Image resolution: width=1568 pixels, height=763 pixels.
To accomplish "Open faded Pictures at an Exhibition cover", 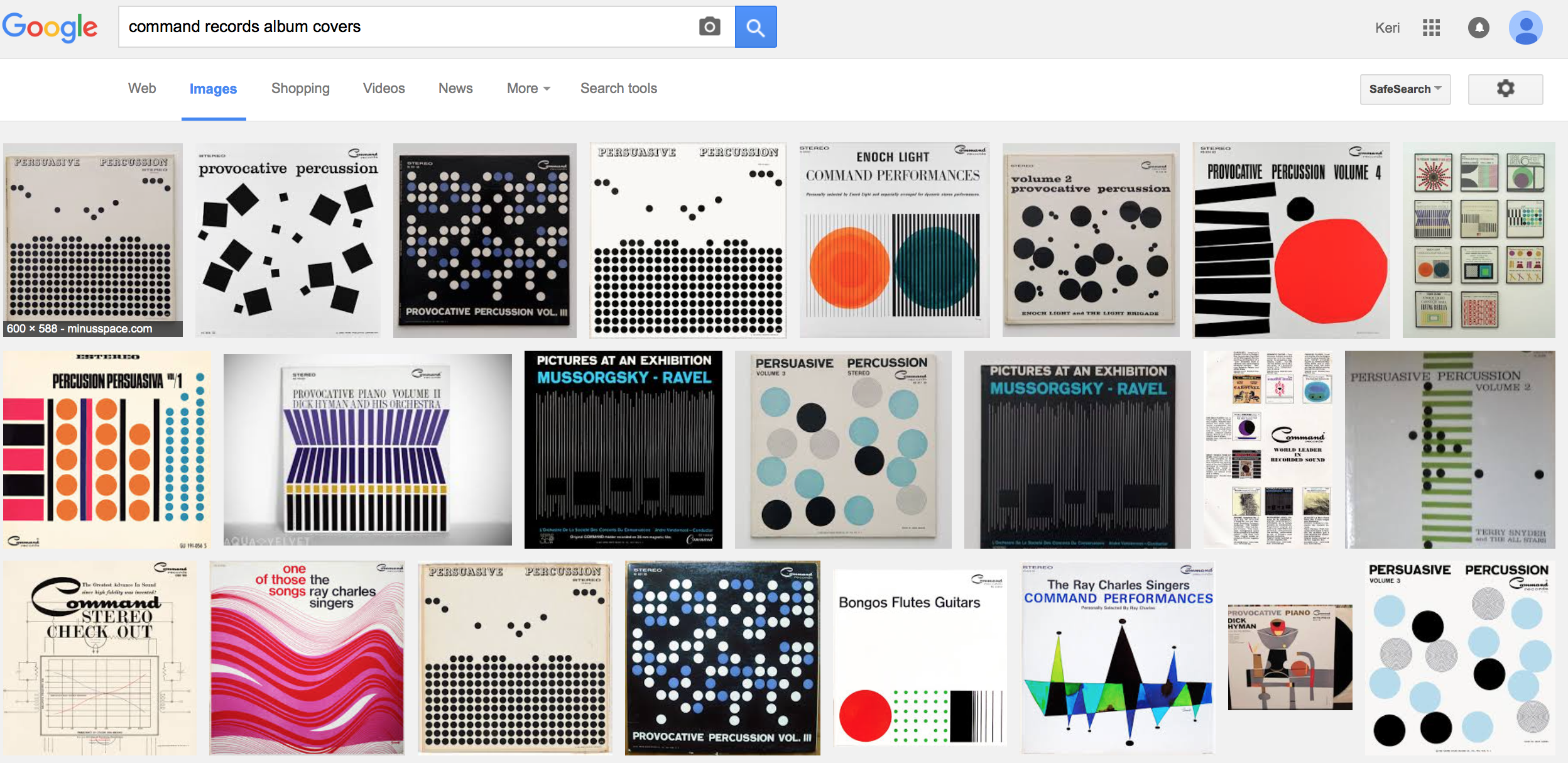I will (1077, 450).
